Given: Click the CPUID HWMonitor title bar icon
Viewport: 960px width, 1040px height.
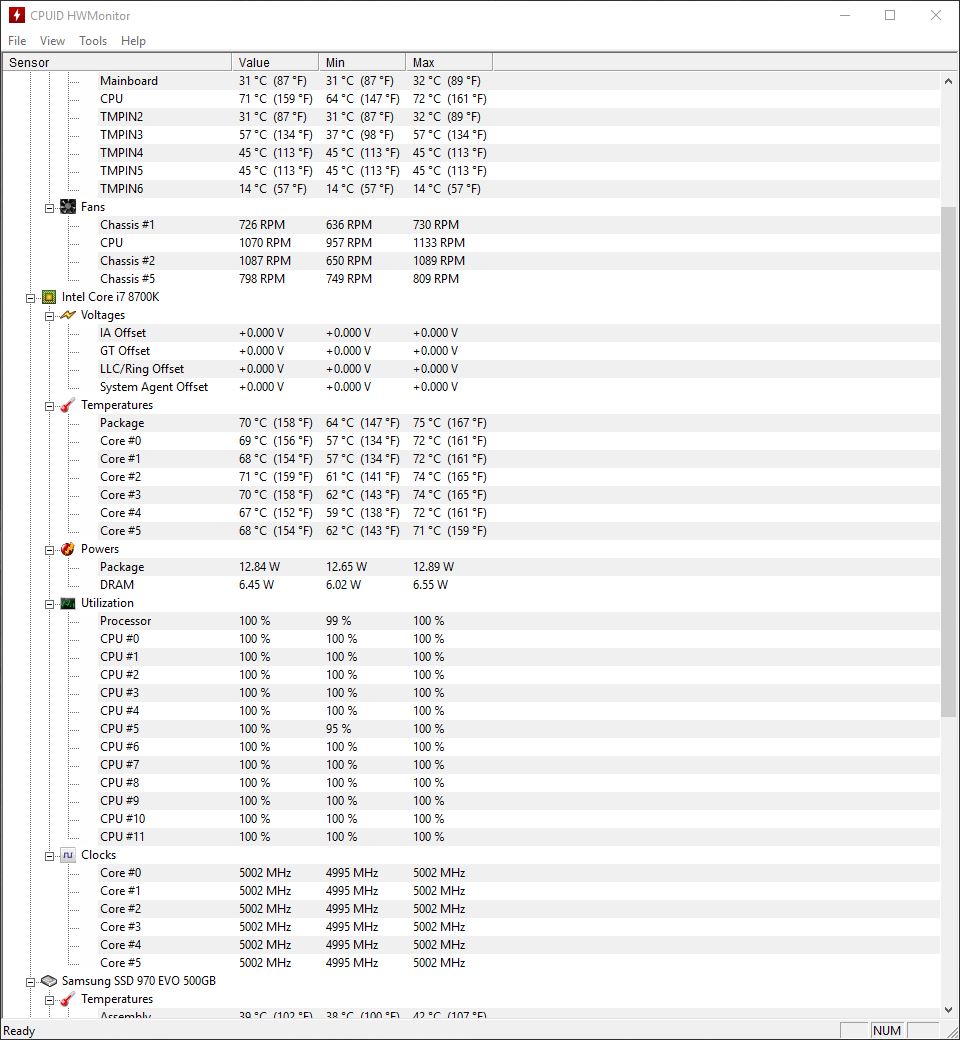Looking at the screenshot, I should click(x=16, y=15).
